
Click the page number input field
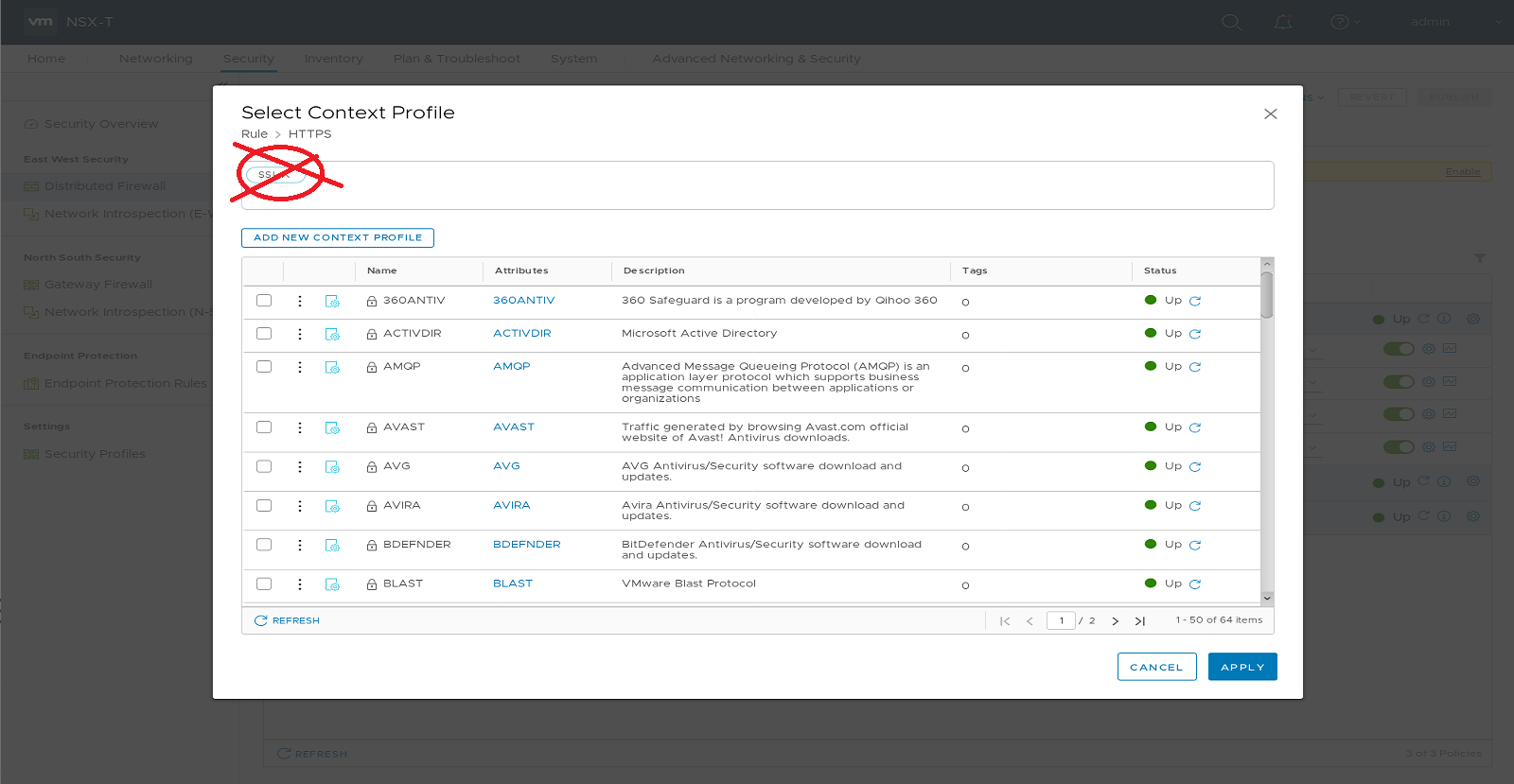click(x=1061, y=621)
